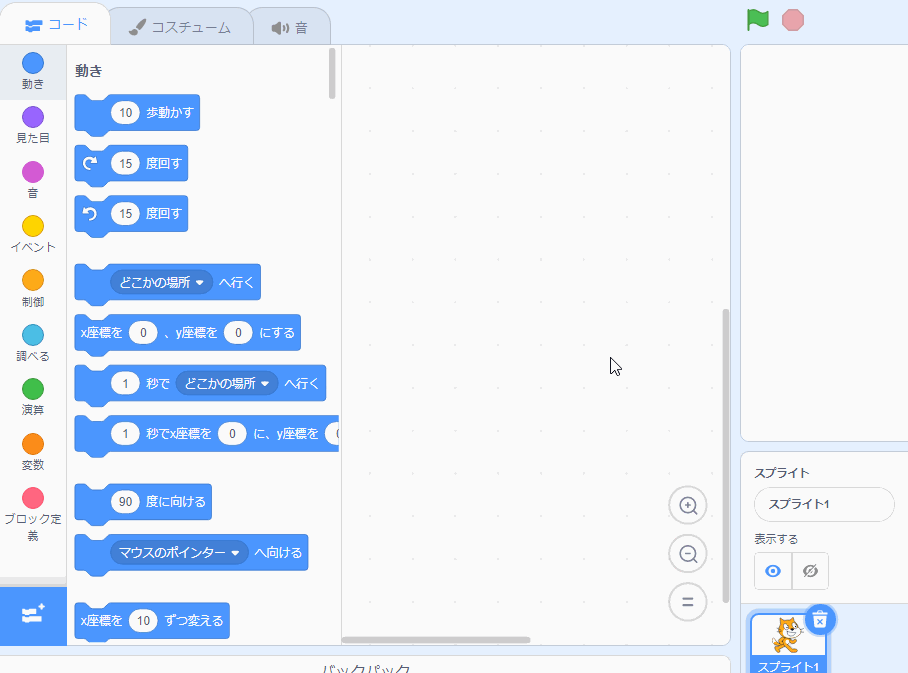
Task: Edit y value 0 in にする block
Action: click(238, 332)
